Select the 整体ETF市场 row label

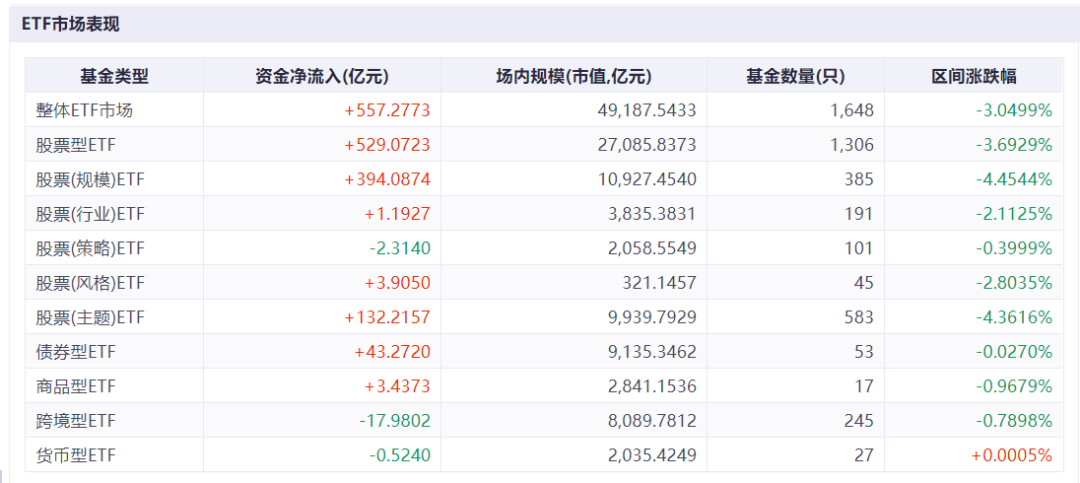(x=84, y=110)
